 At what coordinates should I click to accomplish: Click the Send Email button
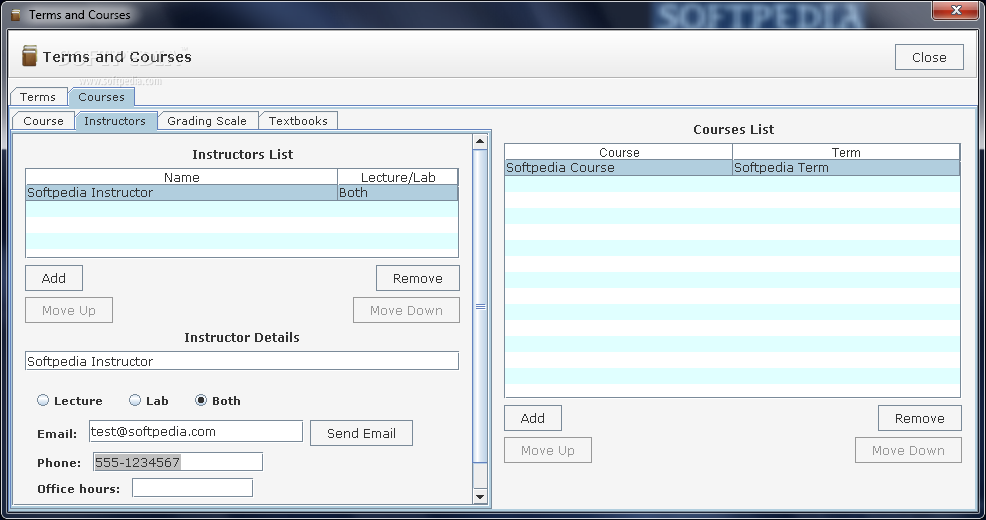pos(362,433)
